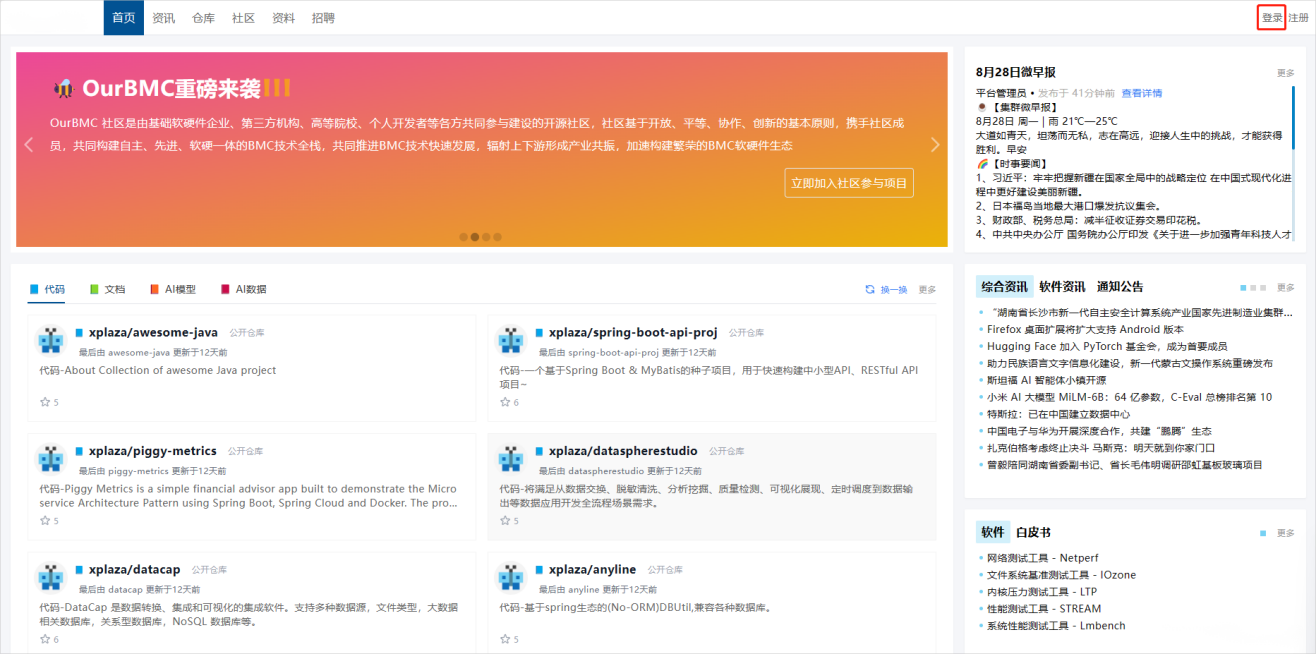1316x654 pixels.
Task: Click the 登录 link
Action: click(x=1271, y=18)
